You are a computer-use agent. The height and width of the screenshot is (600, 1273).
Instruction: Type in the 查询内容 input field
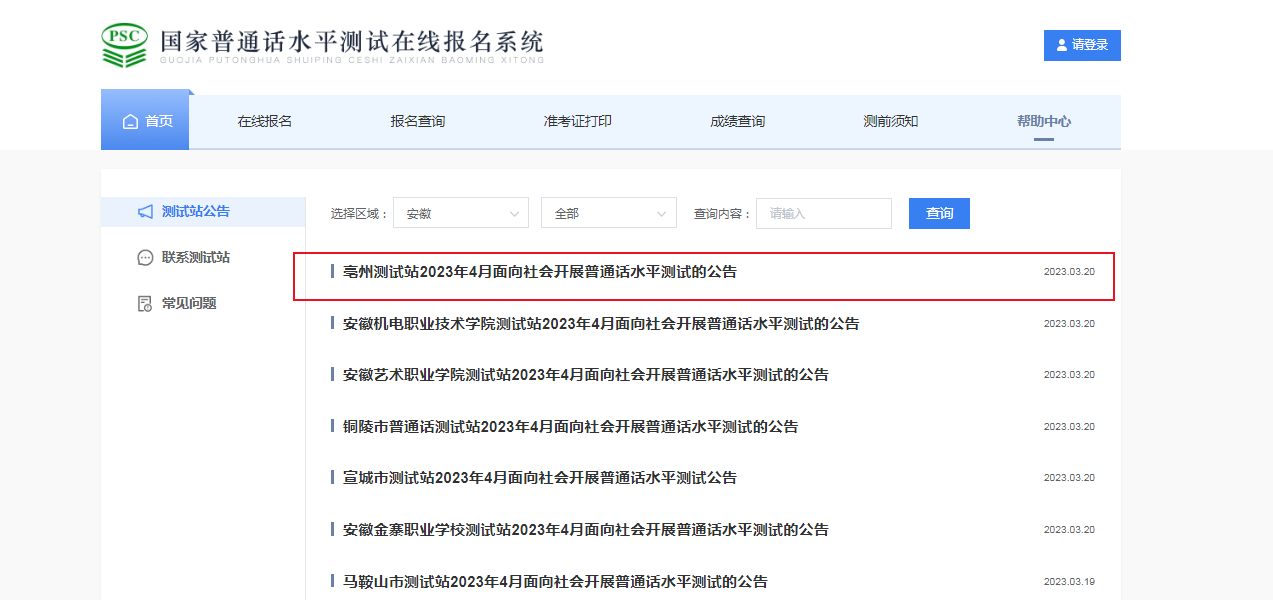(x=823, y=214)
